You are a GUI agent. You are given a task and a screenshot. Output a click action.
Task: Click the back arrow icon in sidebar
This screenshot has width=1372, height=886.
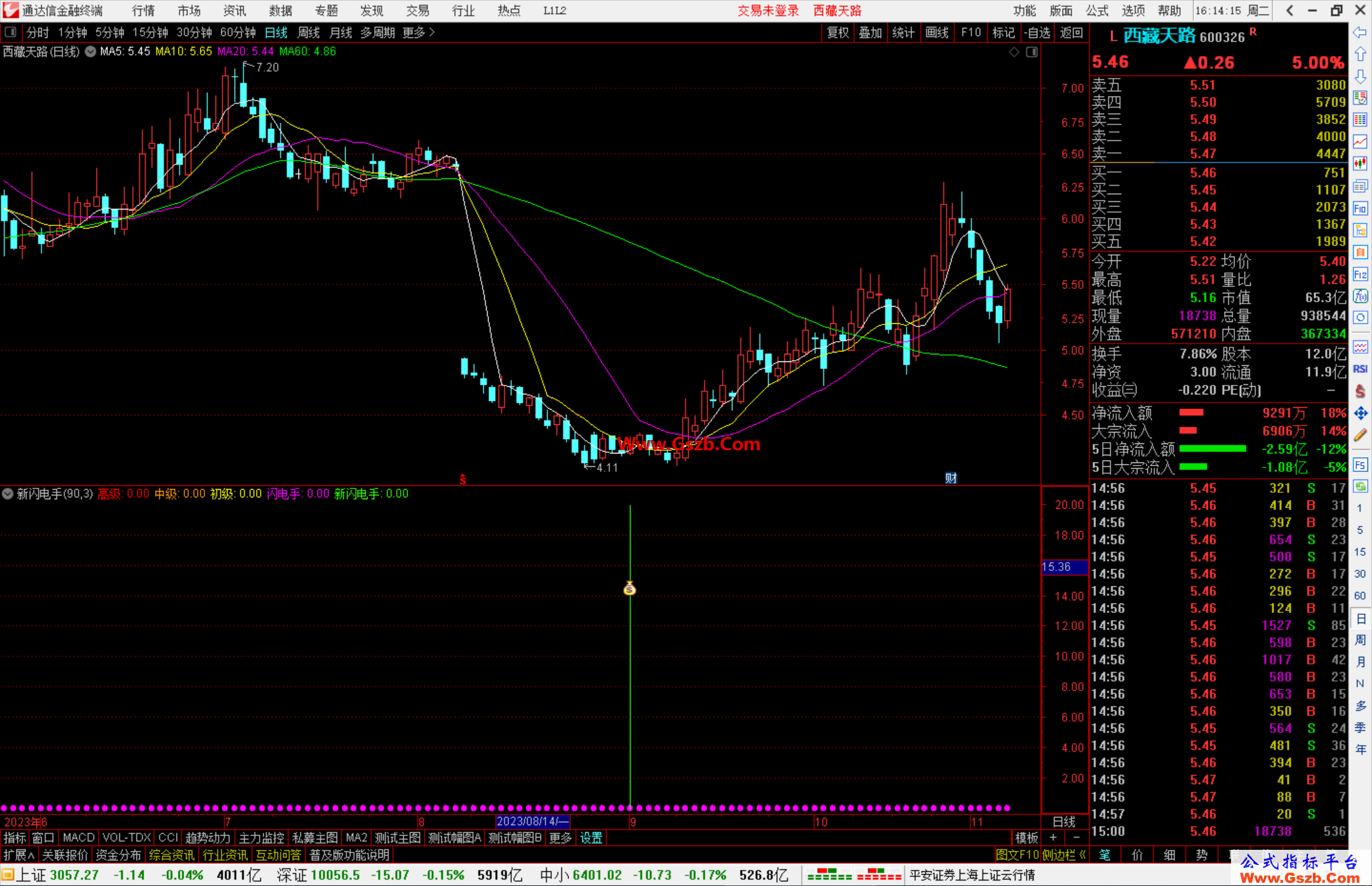1360,32
